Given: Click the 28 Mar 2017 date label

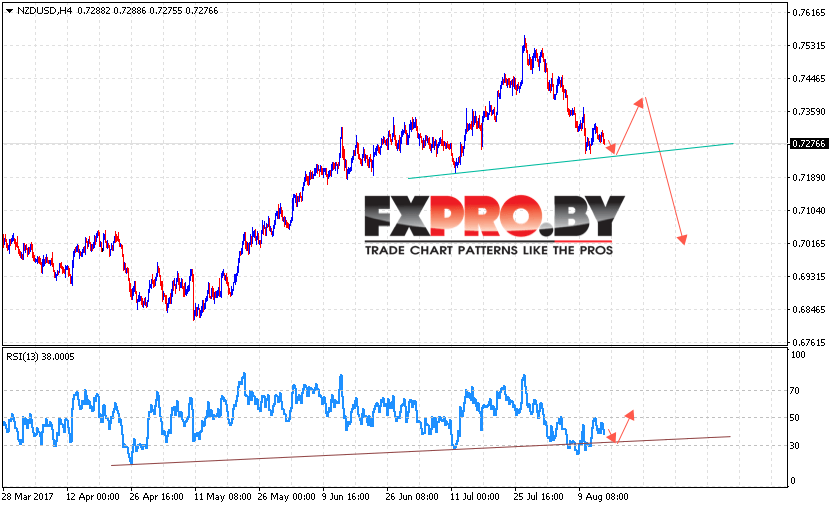Looking at the screenshot, I should coord(28,496).
